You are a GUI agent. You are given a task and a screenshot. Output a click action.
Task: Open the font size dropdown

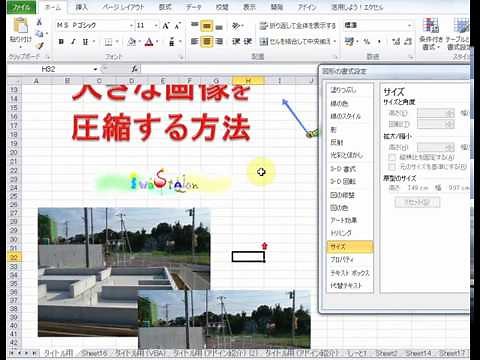pyautogui.click(x=156, y=26)
